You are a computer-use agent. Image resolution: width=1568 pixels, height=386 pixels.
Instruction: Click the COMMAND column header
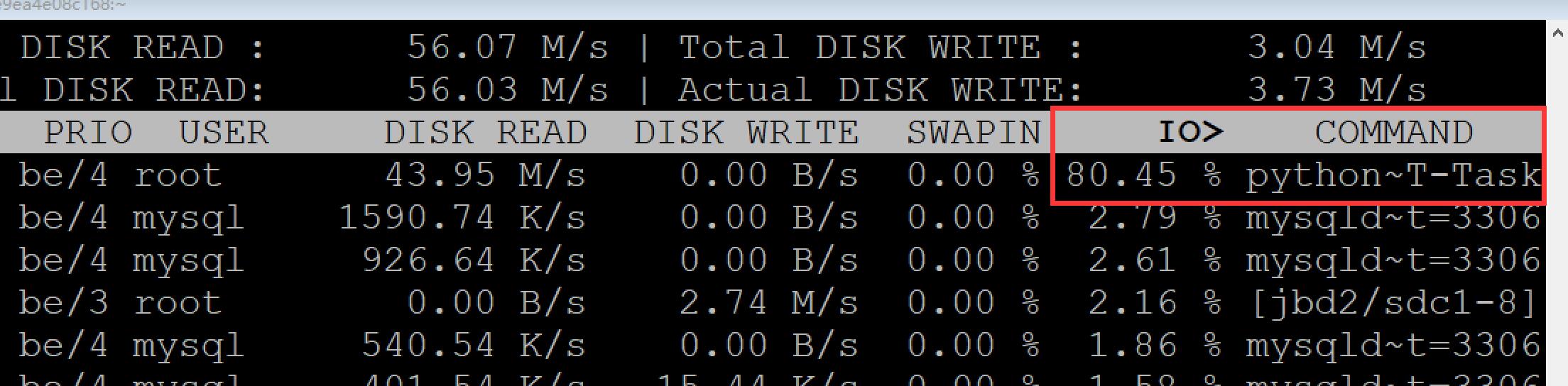(1394, 133)
